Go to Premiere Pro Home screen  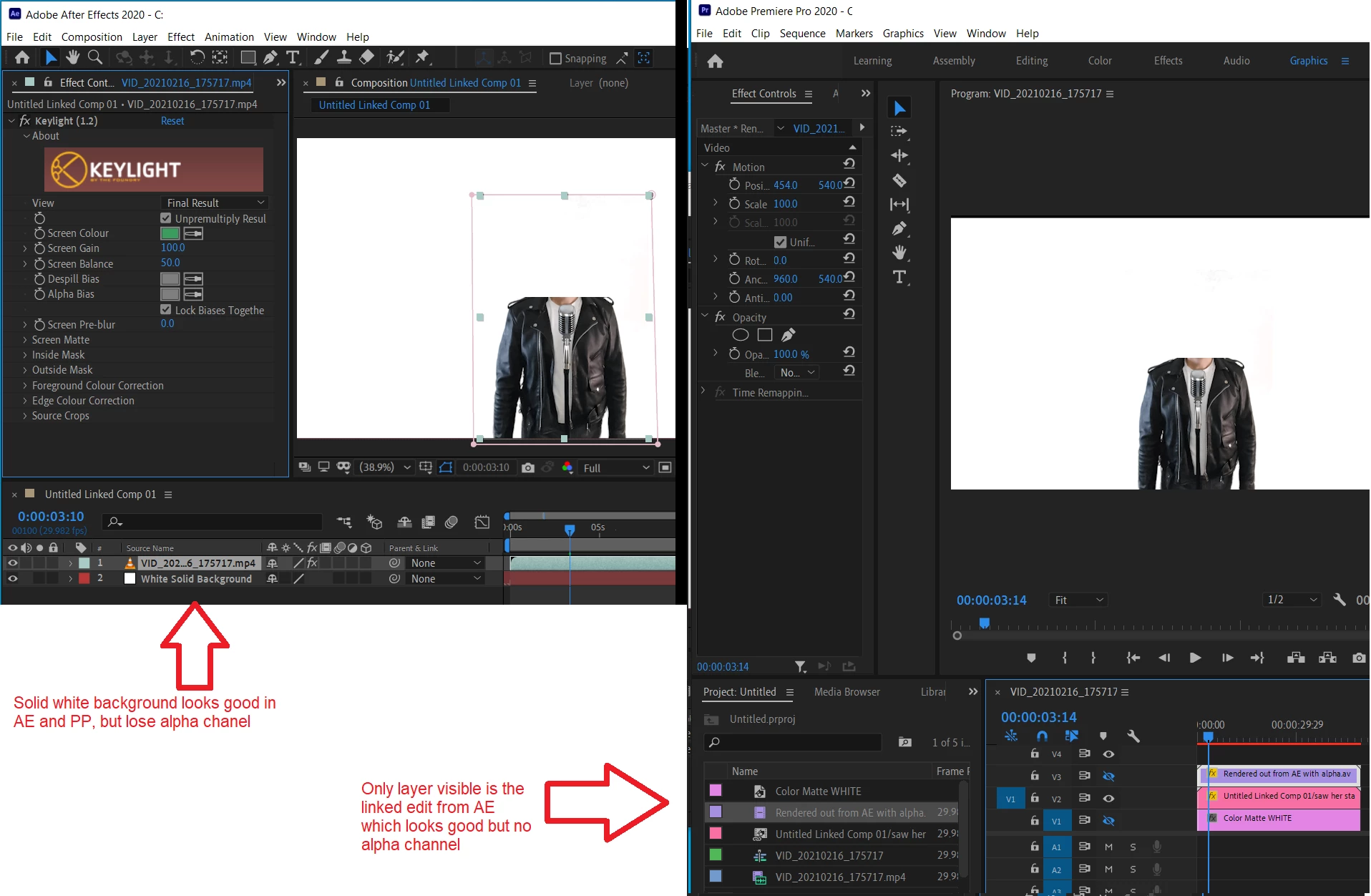[715, 62]
